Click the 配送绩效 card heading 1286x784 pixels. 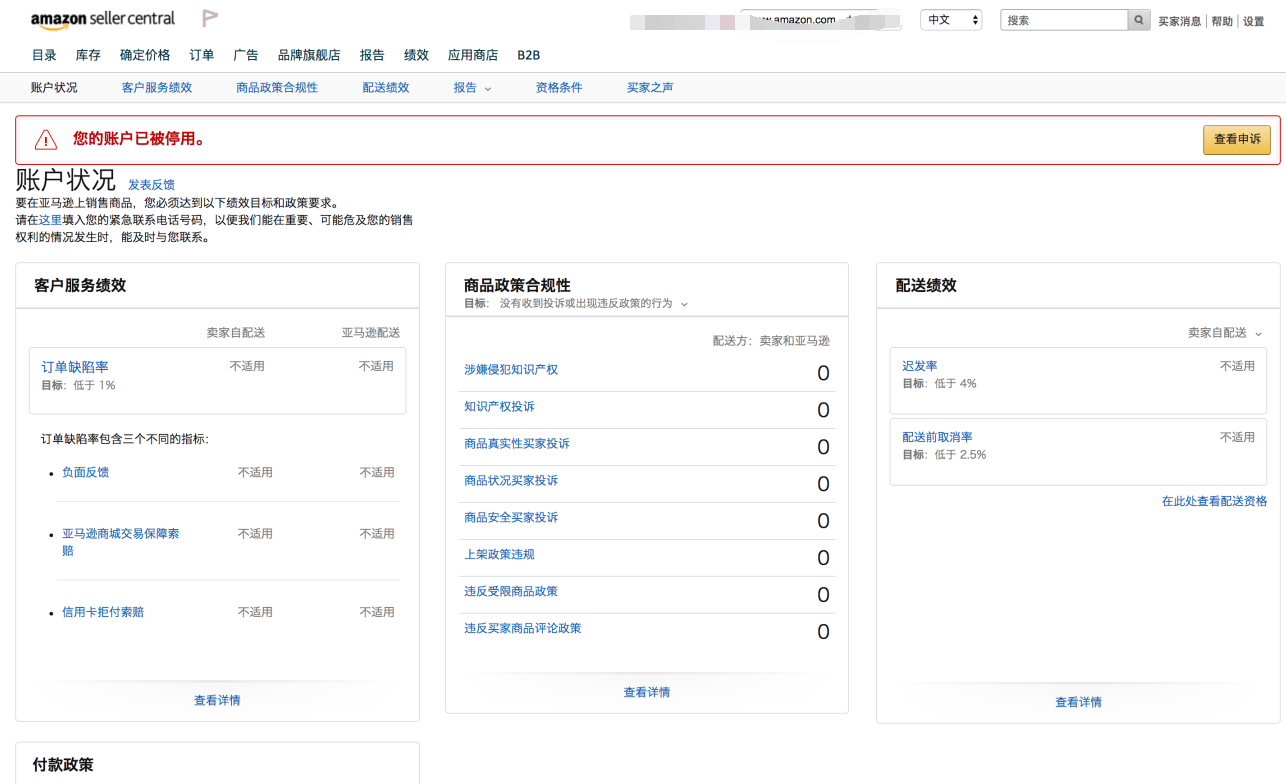pos(926,286)
